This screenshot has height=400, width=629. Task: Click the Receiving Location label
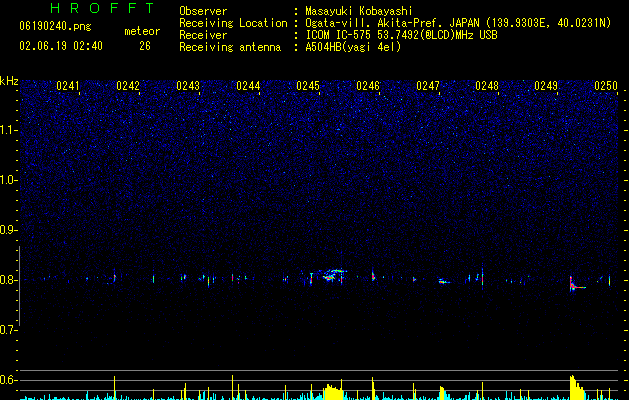pyautogui.click(x=233, y=23)
